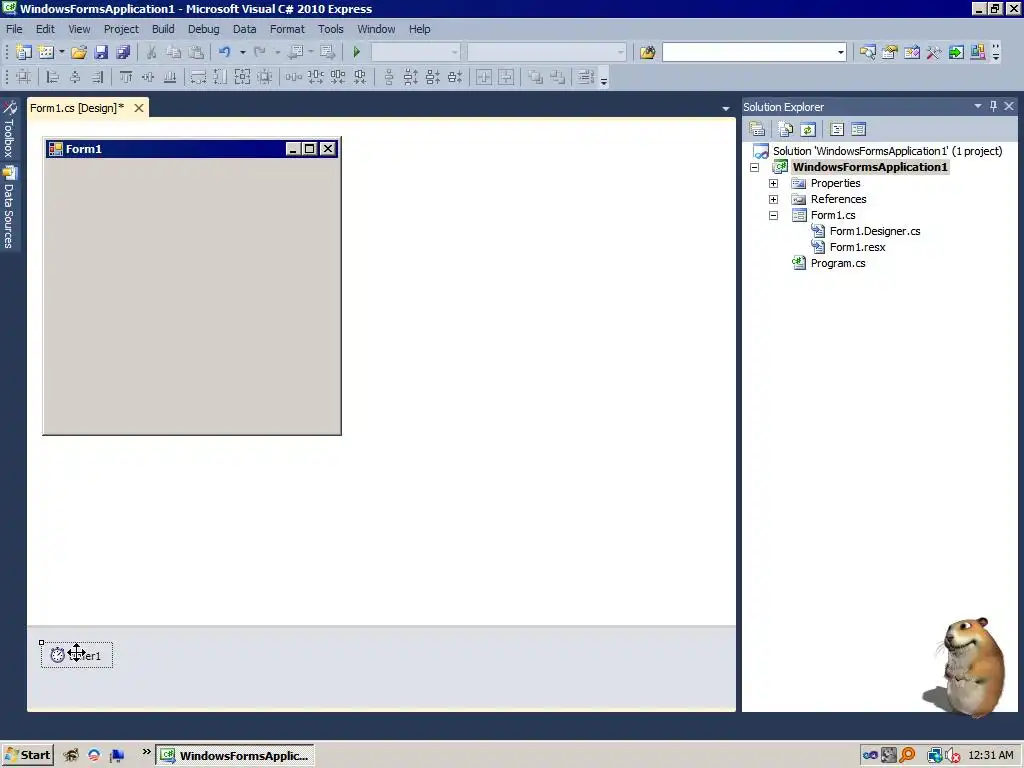1024x768 pixels.
Task: Select Program.cs in Solution Explorer
Action: [x=838, y=263]
